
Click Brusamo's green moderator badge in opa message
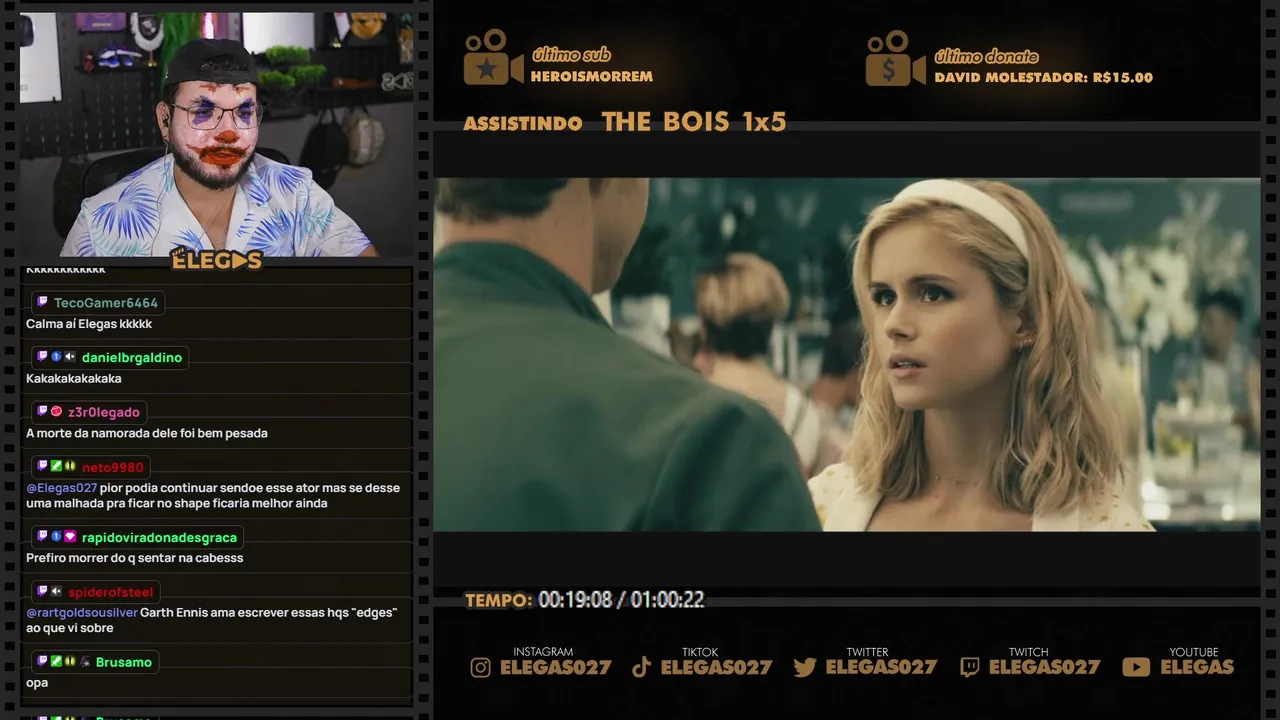click(x=56, y=662)
